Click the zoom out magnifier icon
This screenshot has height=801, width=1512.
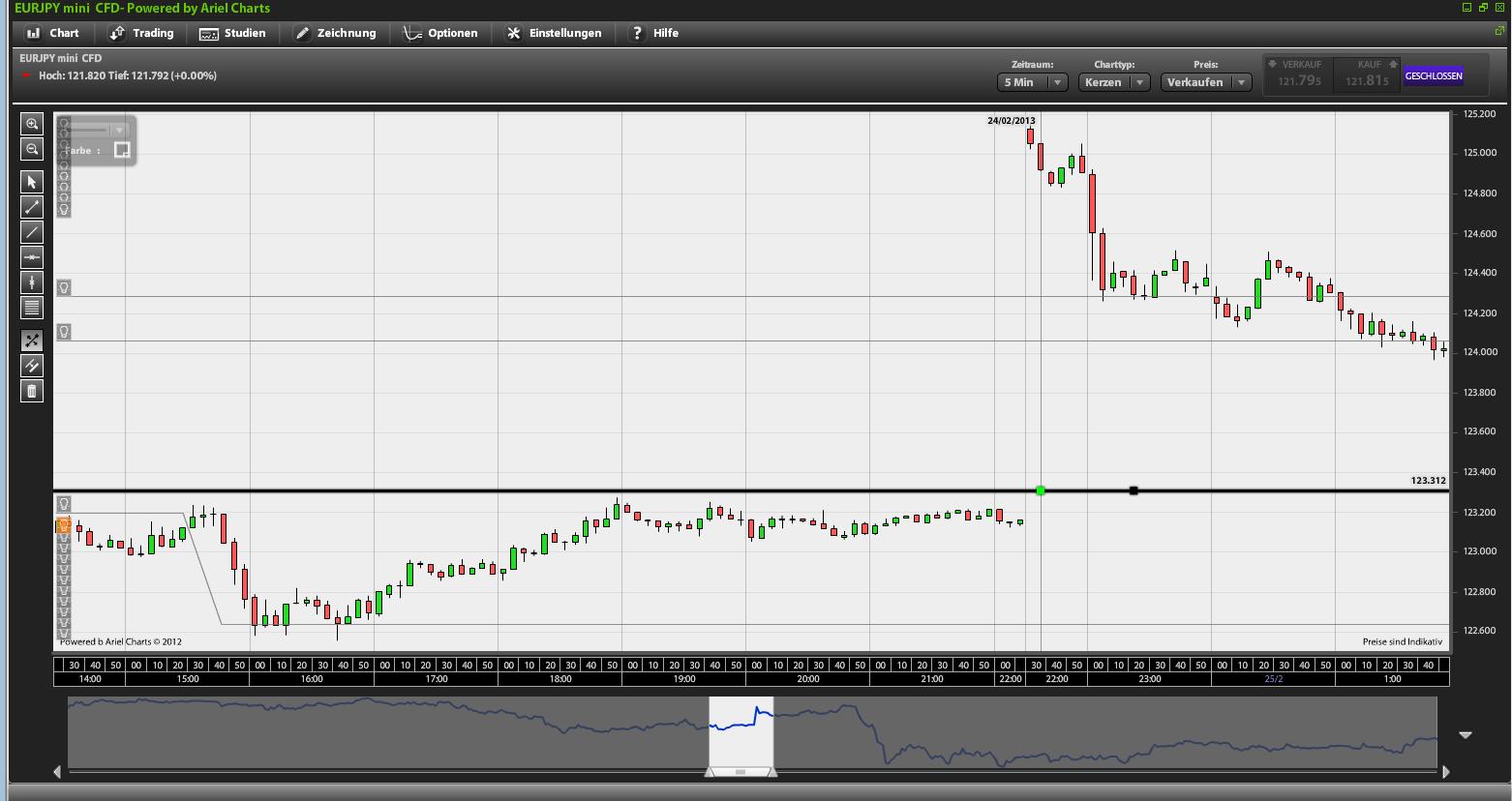pos(32,149)
